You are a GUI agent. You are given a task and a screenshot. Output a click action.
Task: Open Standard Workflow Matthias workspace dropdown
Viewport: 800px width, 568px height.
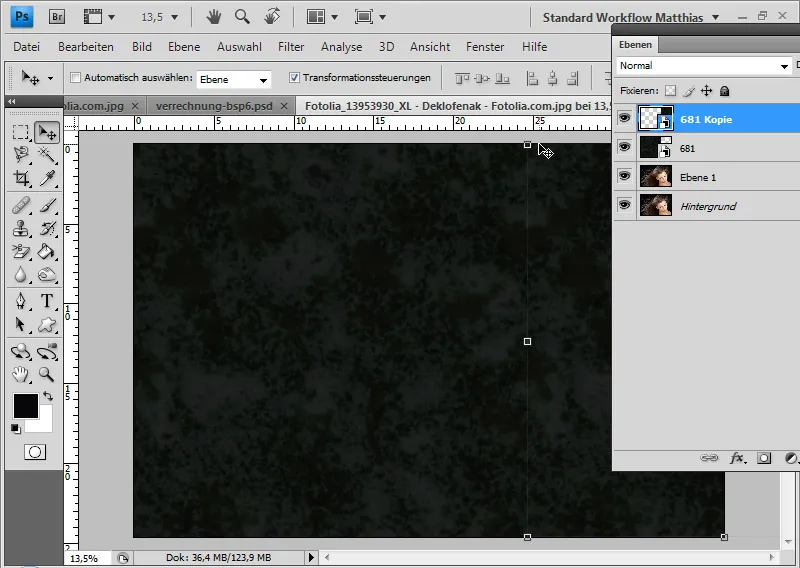coord(631,17)
